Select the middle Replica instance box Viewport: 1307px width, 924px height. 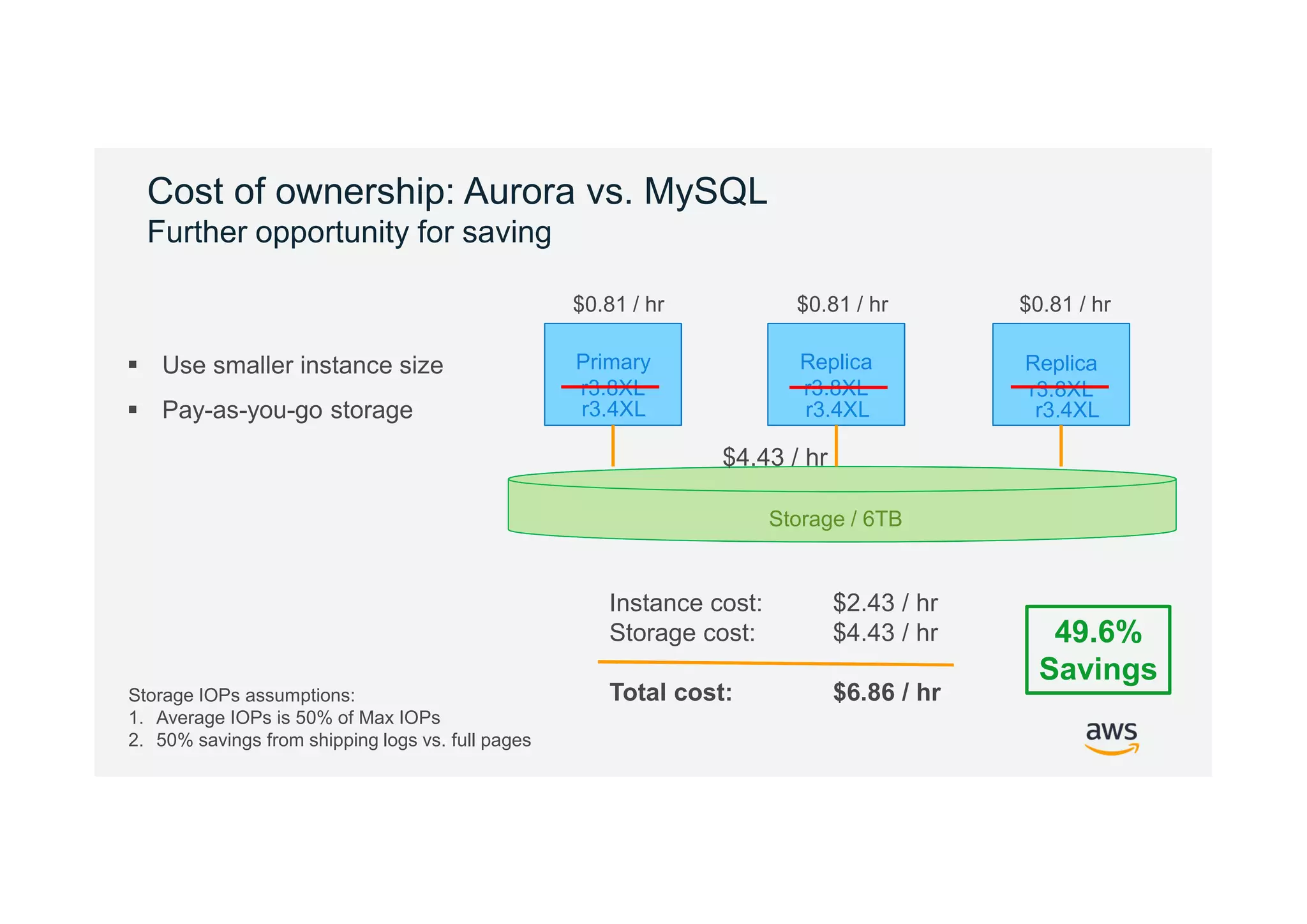[x=835, y=374]
